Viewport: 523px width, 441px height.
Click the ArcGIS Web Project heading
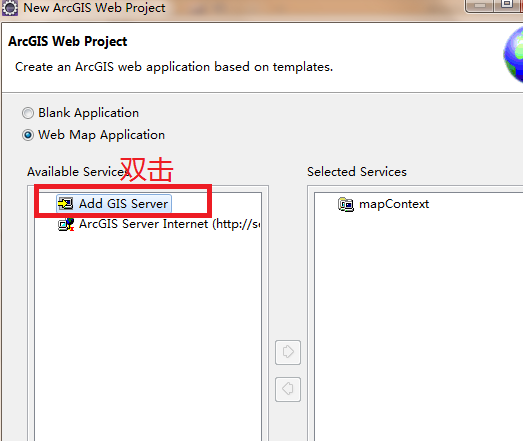point(68,42)
